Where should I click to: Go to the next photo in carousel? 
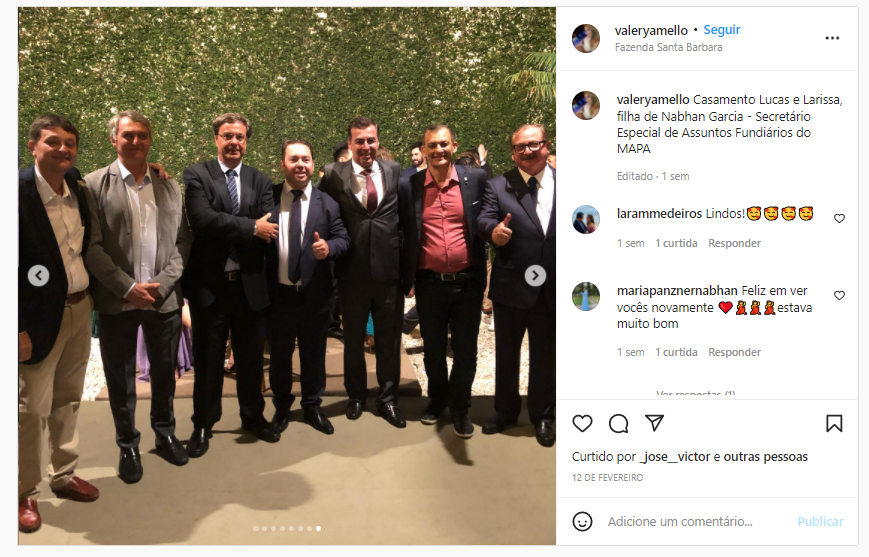click(x=535, y=275)
